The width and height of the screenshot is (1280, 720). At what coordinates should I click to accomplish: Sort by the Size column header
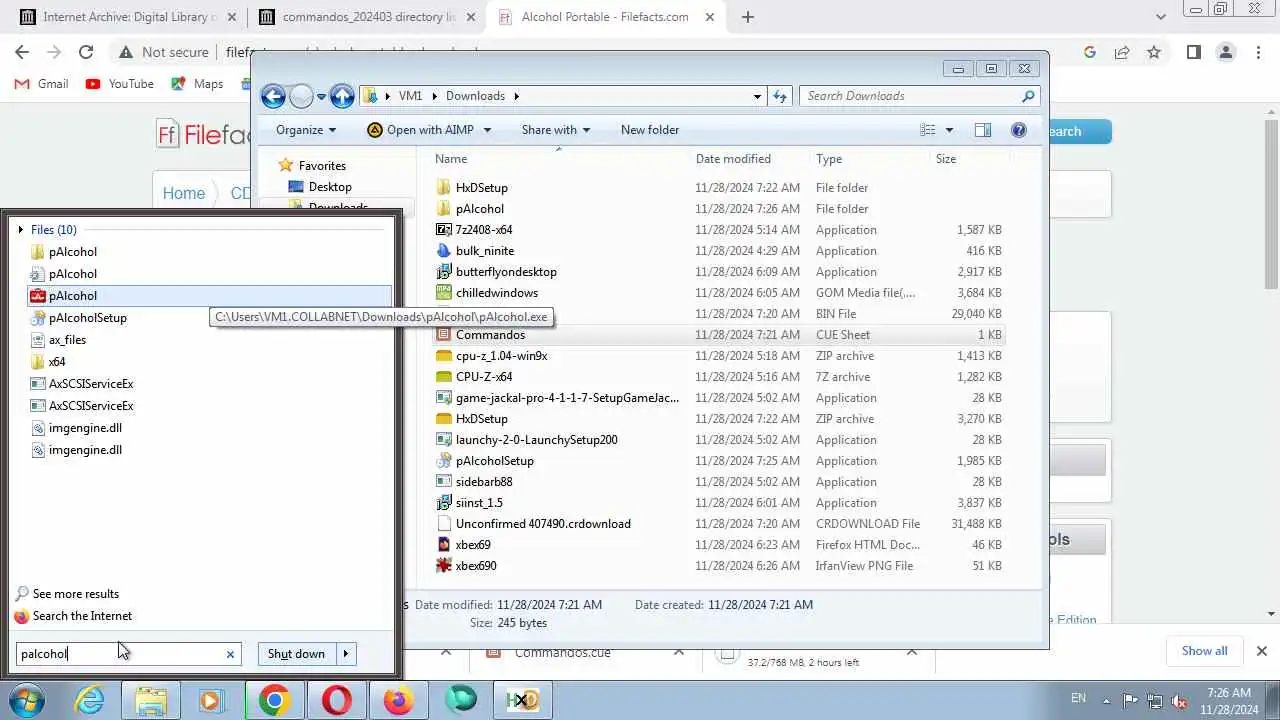946,159
